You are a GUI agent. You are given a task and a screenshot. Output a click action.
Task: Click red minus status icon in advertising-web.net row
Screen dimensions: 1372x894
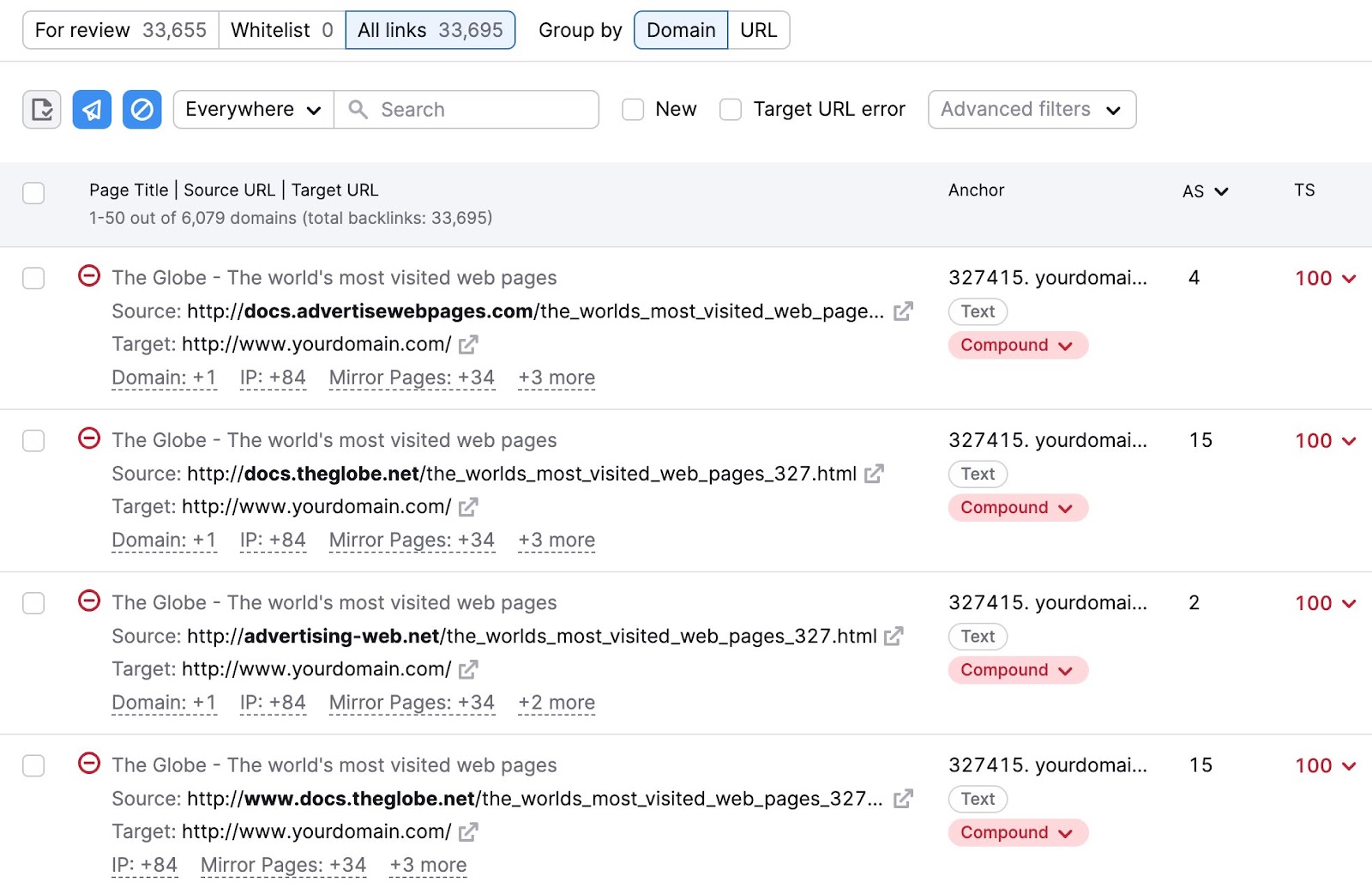coord(89,601)
